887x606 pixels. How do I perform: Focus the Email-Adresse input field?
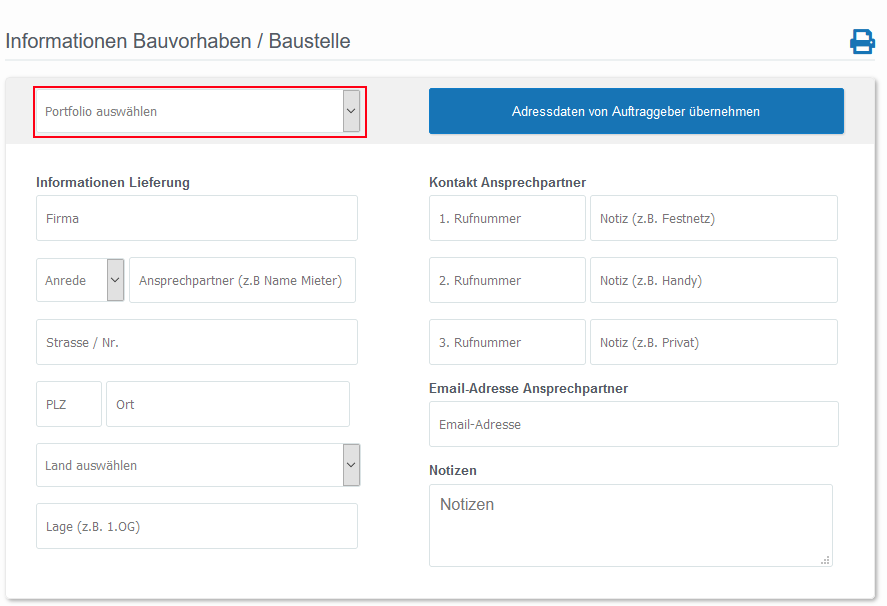click(x=634, y=424)
